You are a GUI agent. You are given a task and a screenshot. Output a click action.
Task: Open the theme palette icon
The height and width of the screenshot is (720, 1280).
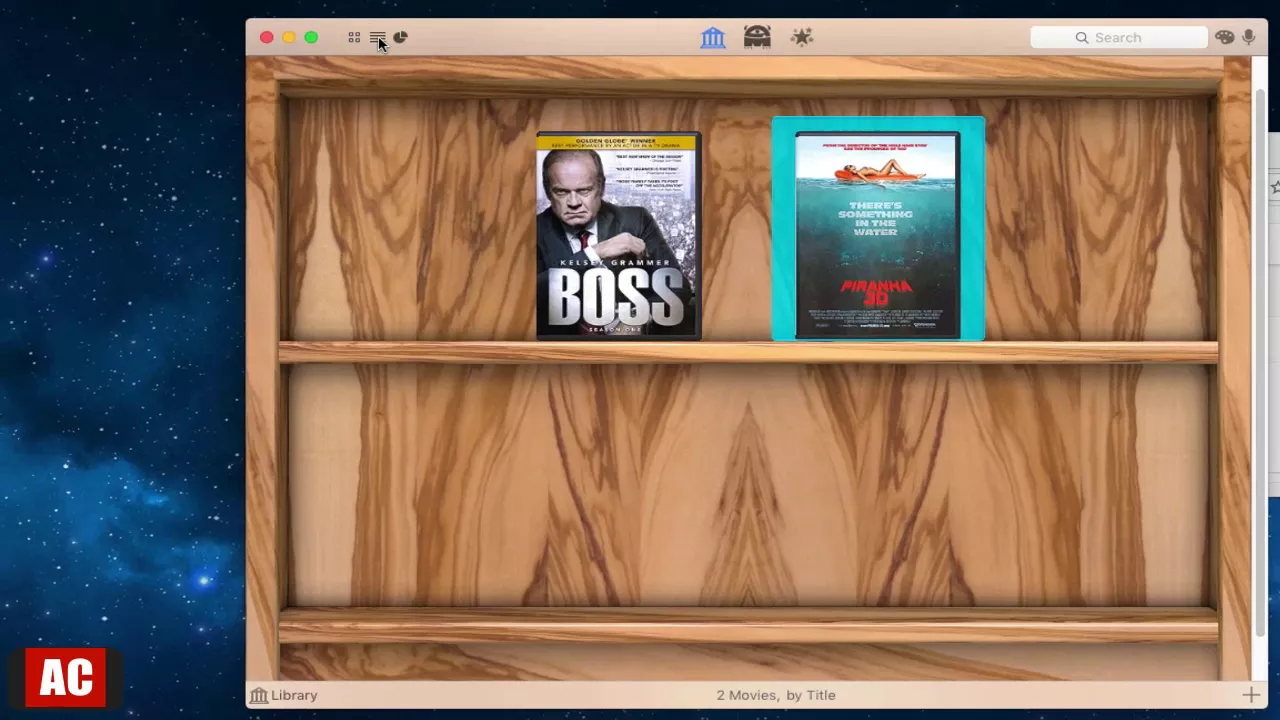pyautogui.click(x=1225, y=38)
